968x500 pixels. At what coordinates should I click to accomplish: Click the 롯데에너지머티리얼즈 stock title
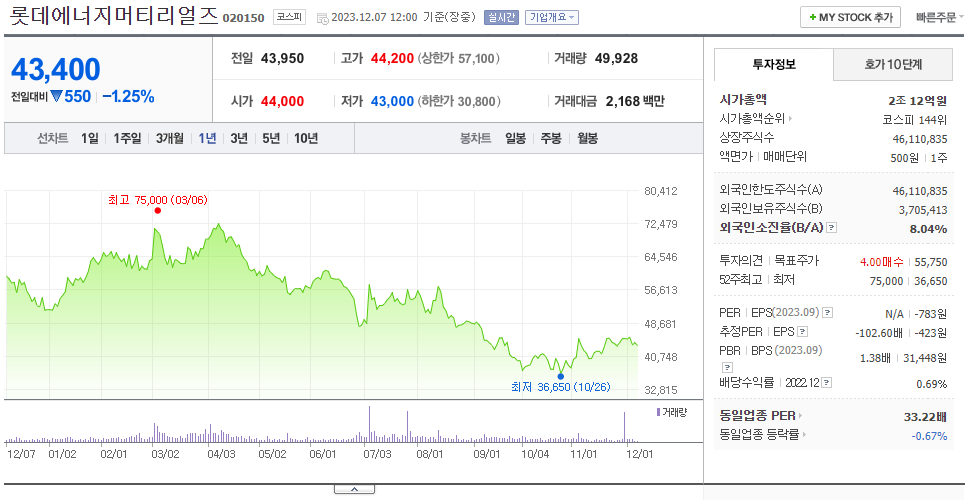point(114,15)
